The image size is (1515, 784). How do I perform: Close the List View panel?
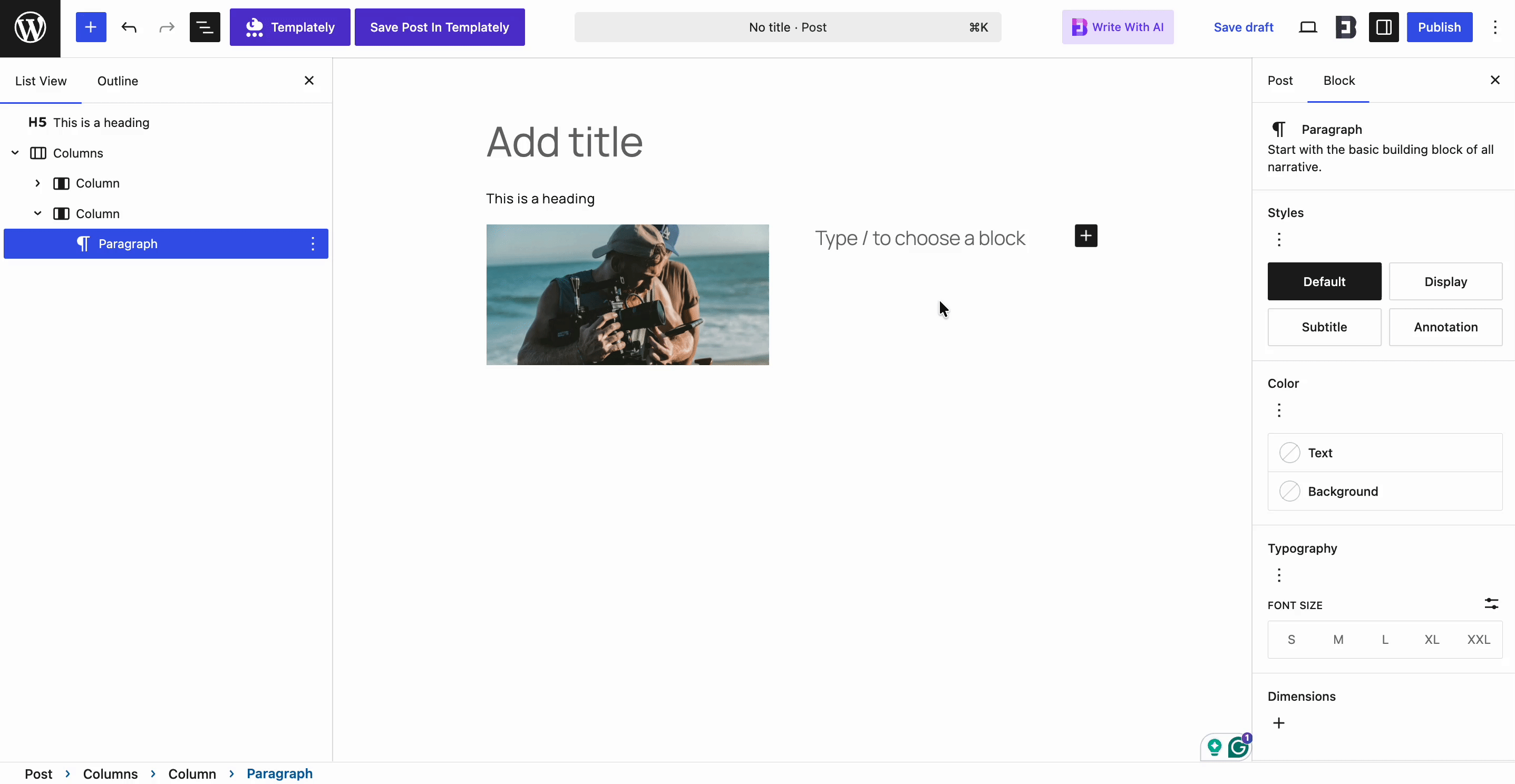309,81
